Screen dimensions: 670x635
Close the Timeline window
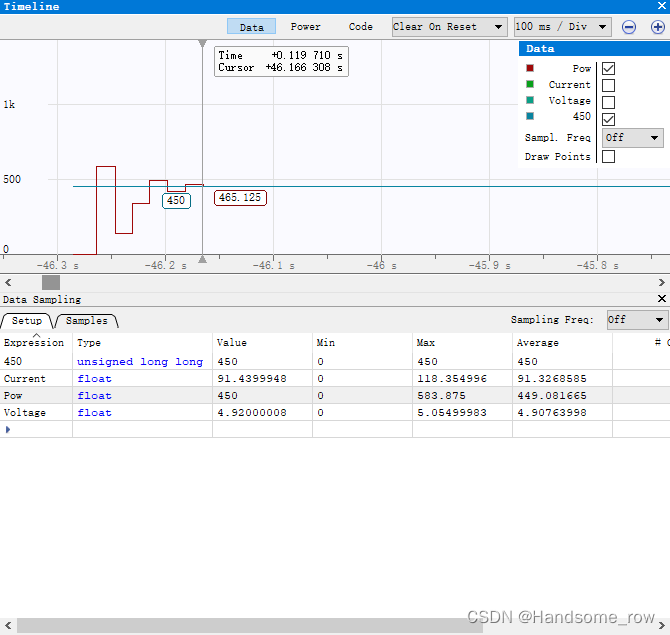[661, 6]
